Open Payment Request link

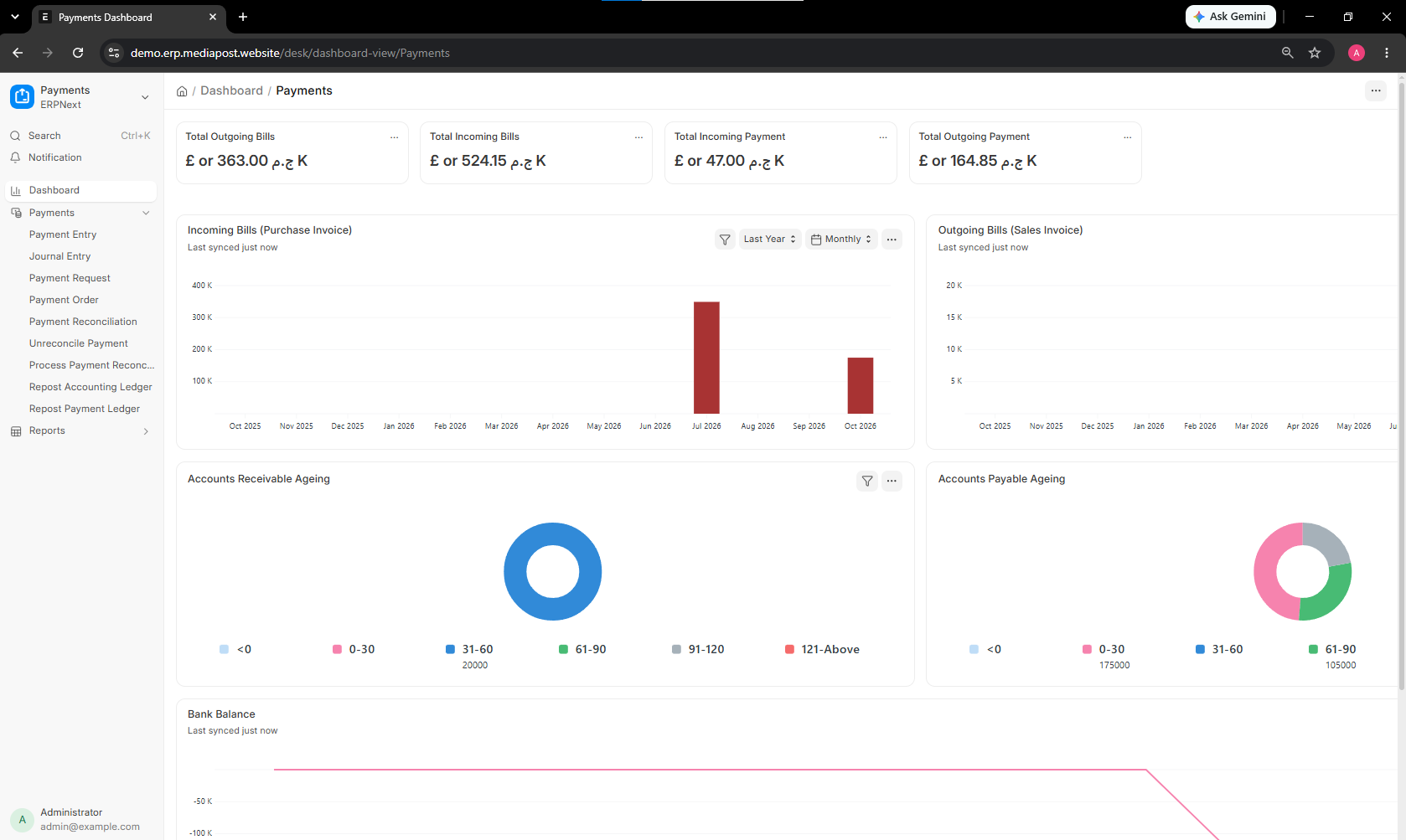(x=70, y=279)
